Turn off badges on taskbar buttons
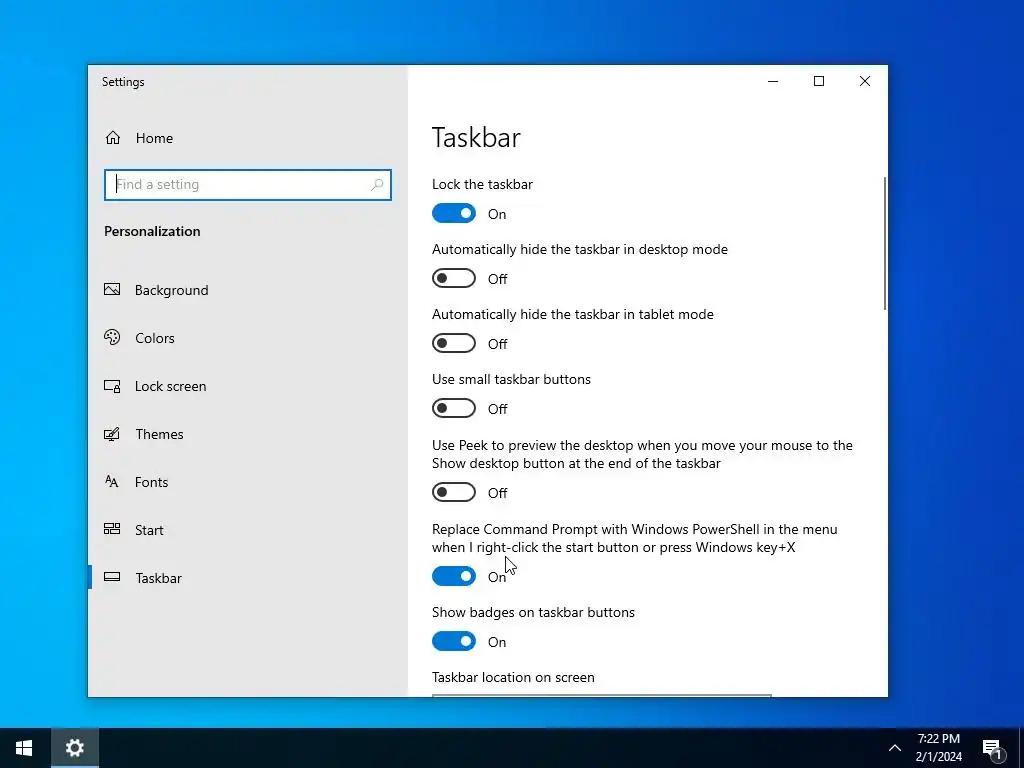Image resolution: width=1024 pixels, height=768 pixels. pyautogui.click(x=454, y=641)
